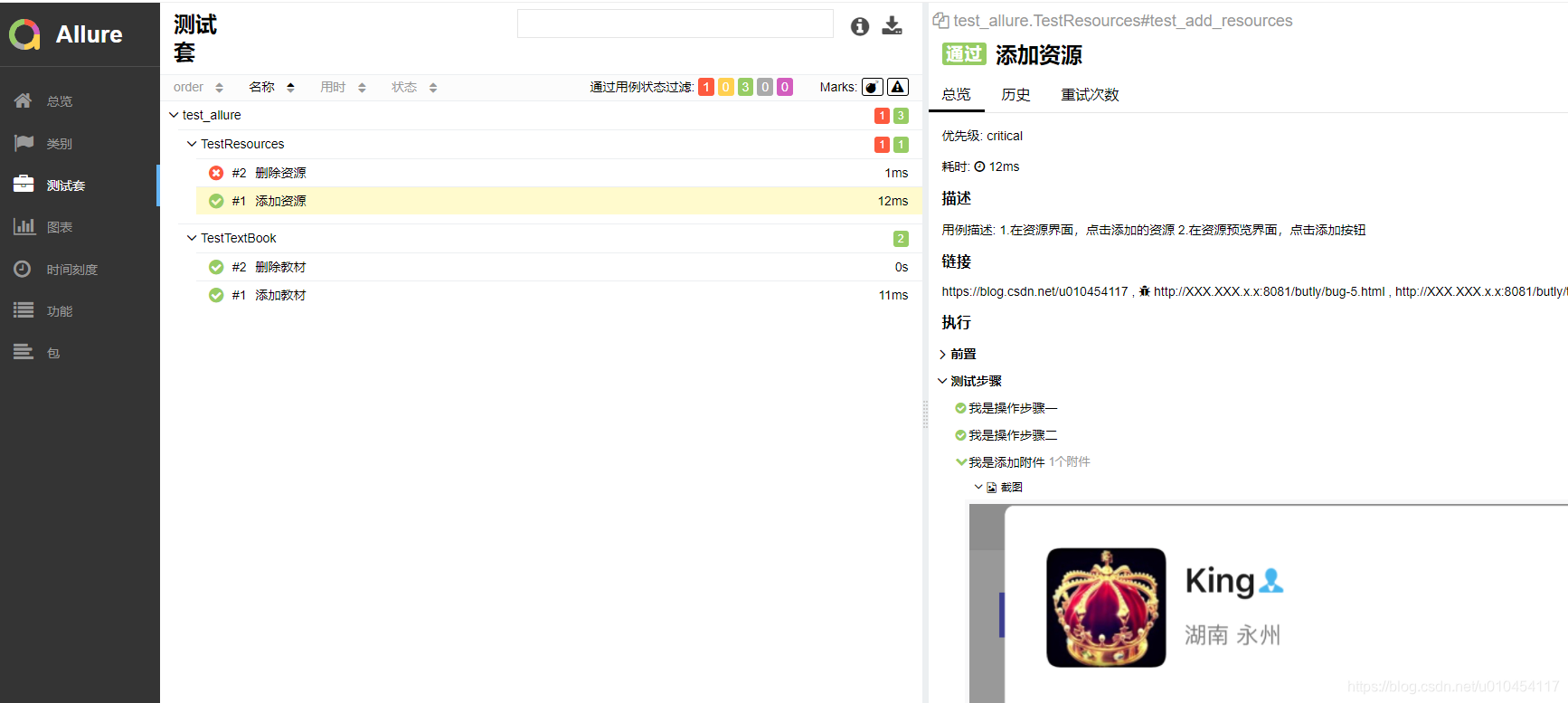The height and width of the screenshot is (703, 1568).
Task: Toggle the failed status filter showing 1
Action: coord(706,87)
